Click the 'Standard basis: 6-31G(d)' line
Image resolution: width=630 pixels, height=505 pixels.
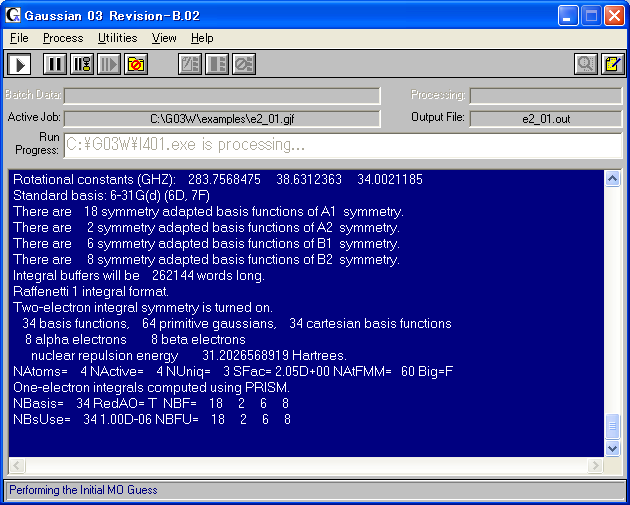coord(111,196)
